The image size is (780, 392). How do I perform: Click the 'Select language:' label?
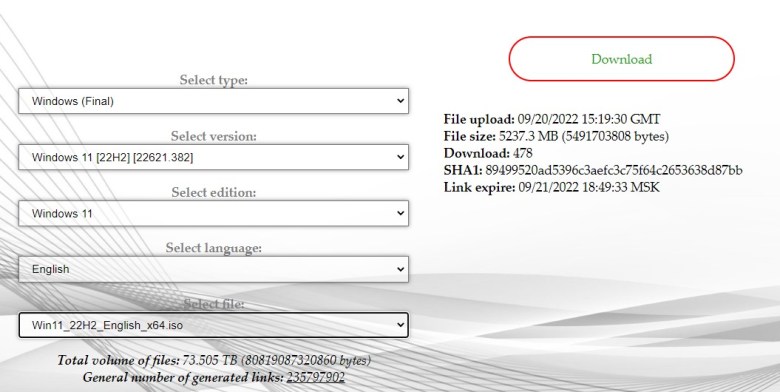point(213,248)
